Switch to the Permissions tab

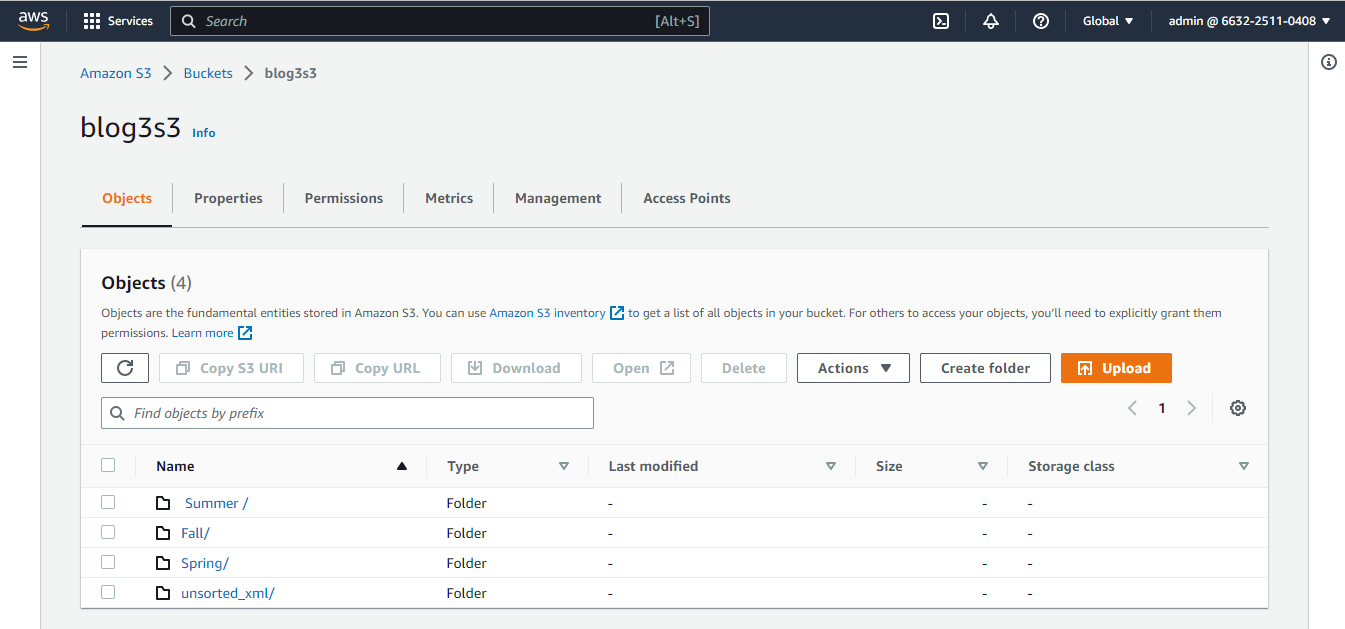point(344,198)
